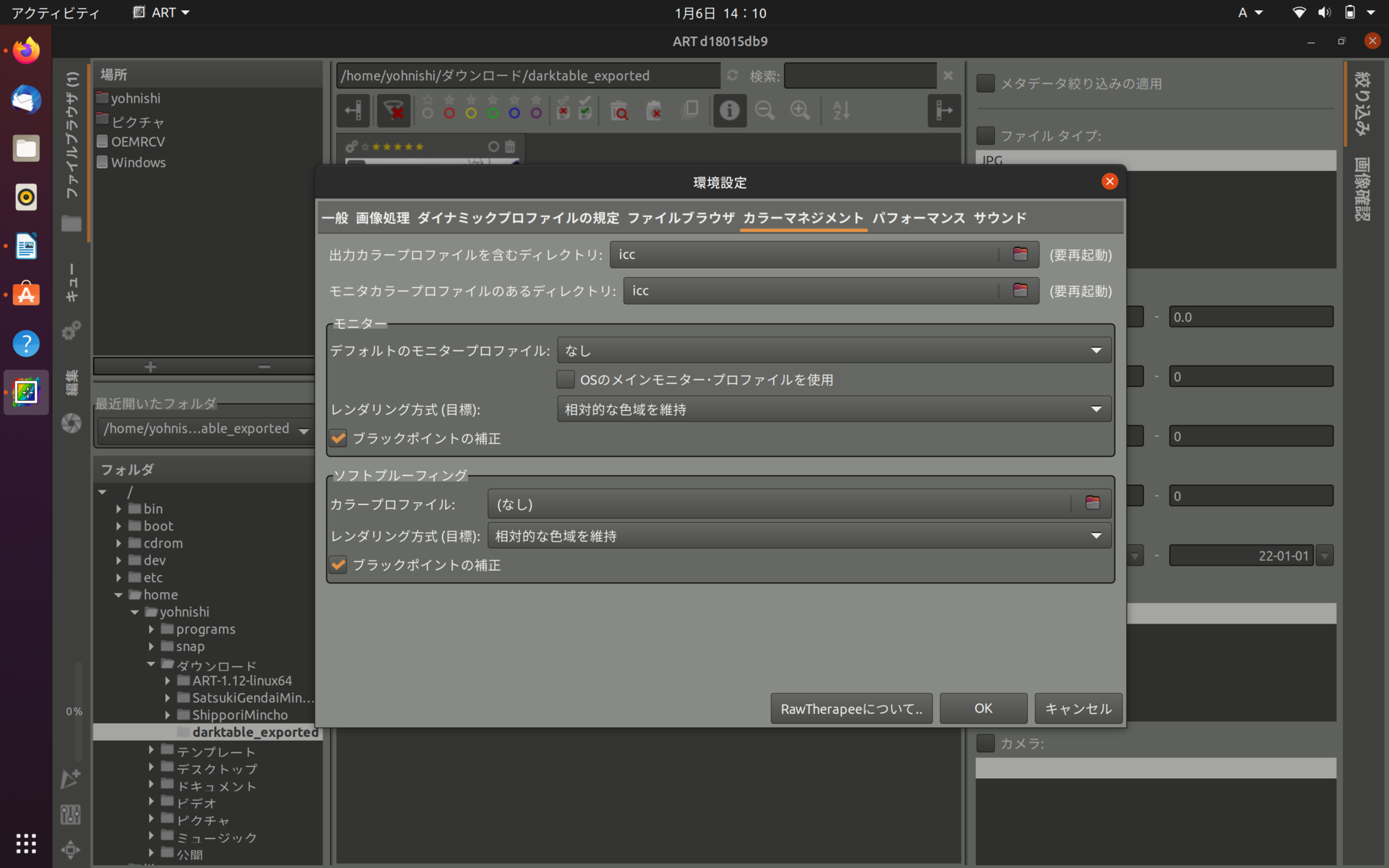The height and width of the screenshot is (868, 1389).
Task: Open the image info panel in the toolbar
Action: (x=729, y=110)
